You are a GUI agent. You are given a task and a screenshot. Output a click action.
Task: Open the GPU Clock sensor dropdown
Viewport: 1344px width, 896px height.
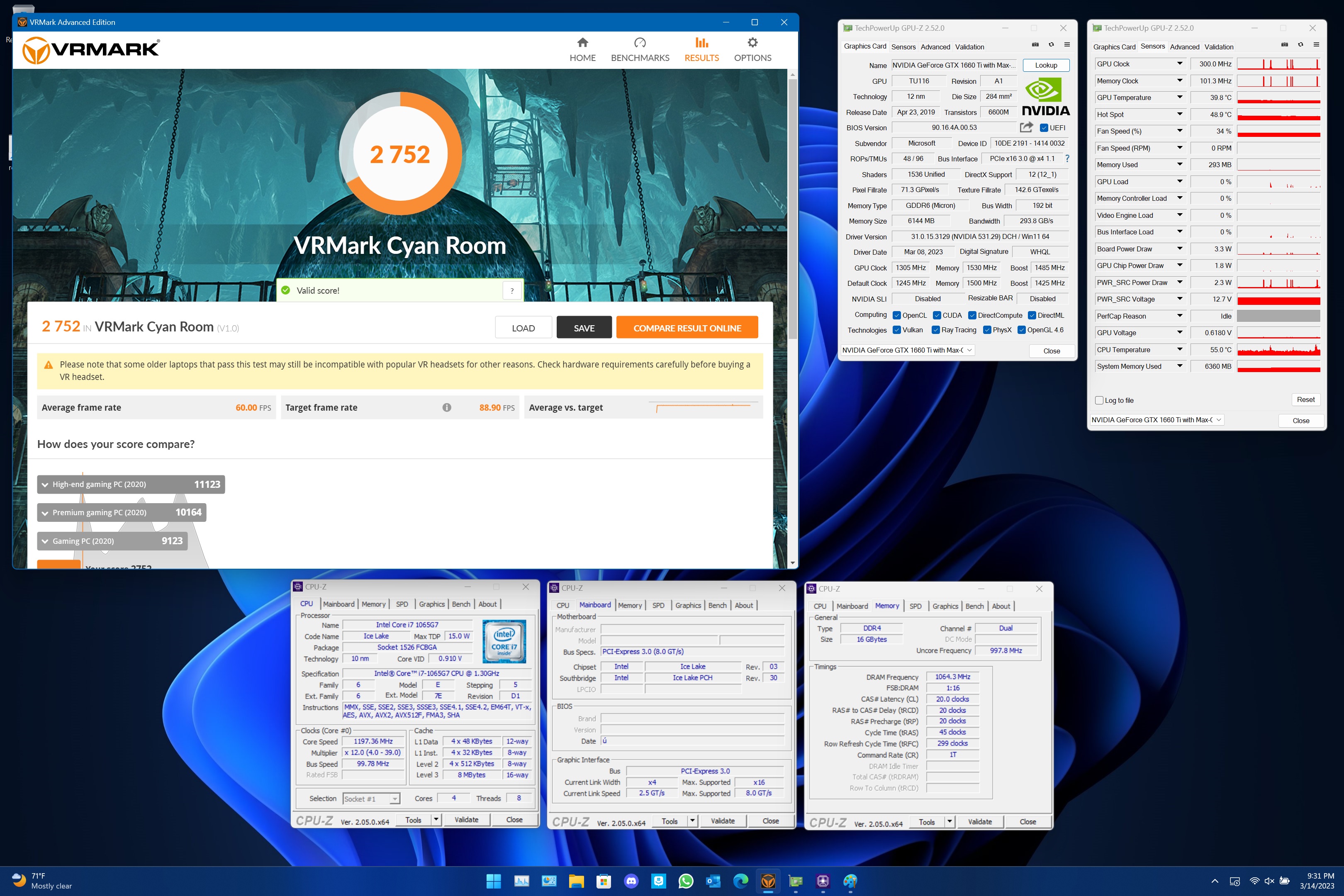tap(1179, 64)
